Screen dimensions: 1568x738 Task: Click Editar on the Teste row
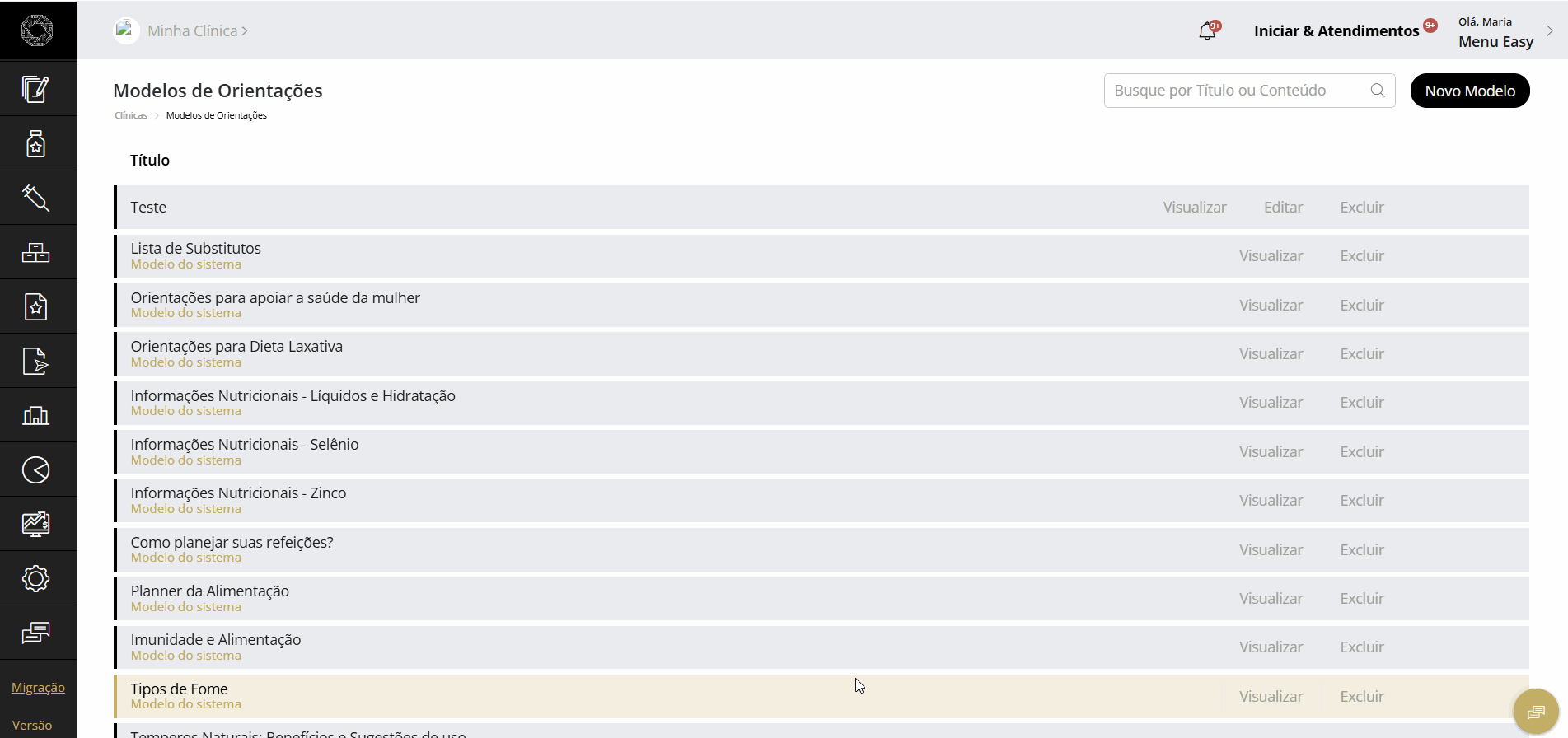click(x=1283, y=208)
